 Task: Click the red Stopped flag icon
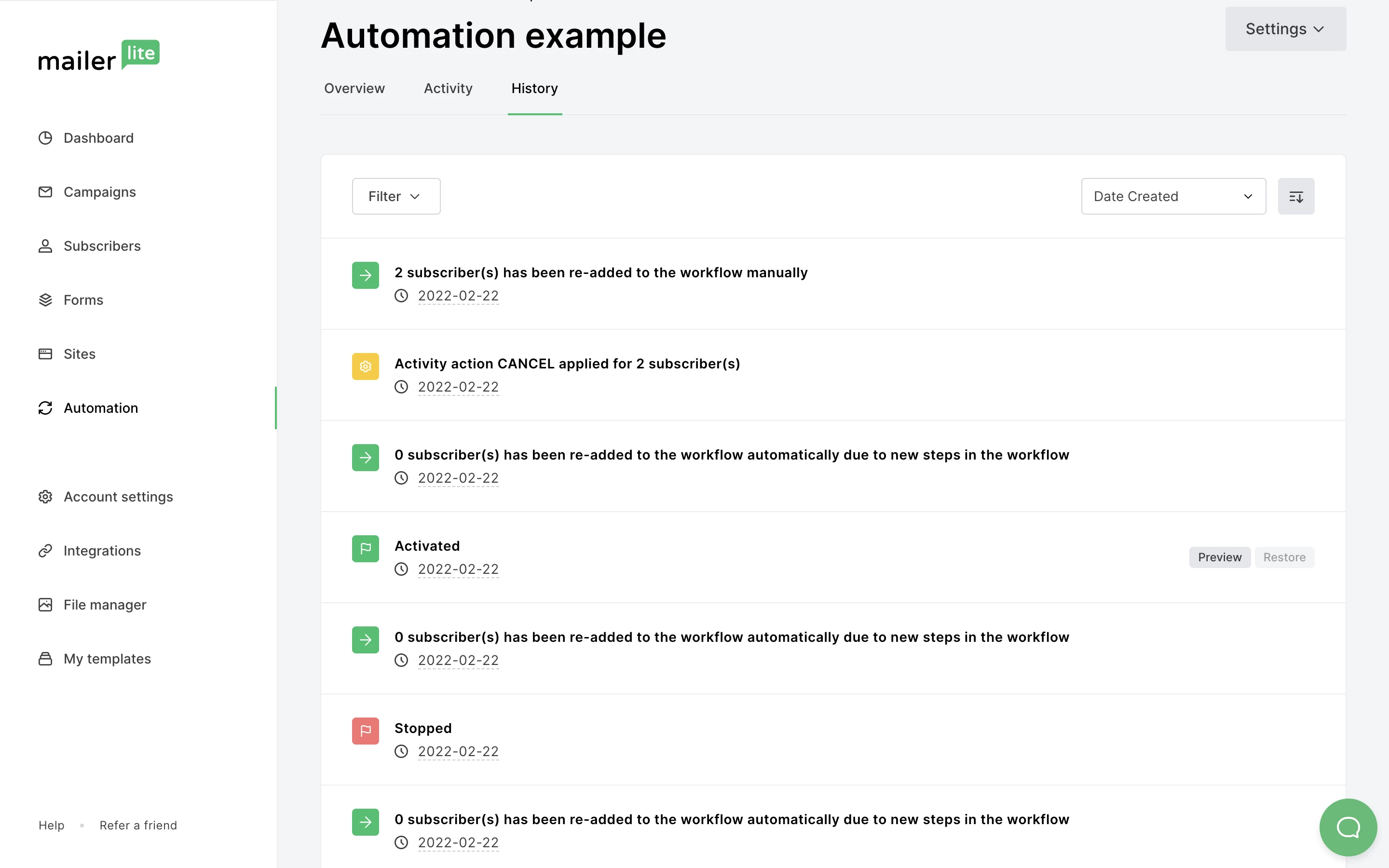point(365,731)
